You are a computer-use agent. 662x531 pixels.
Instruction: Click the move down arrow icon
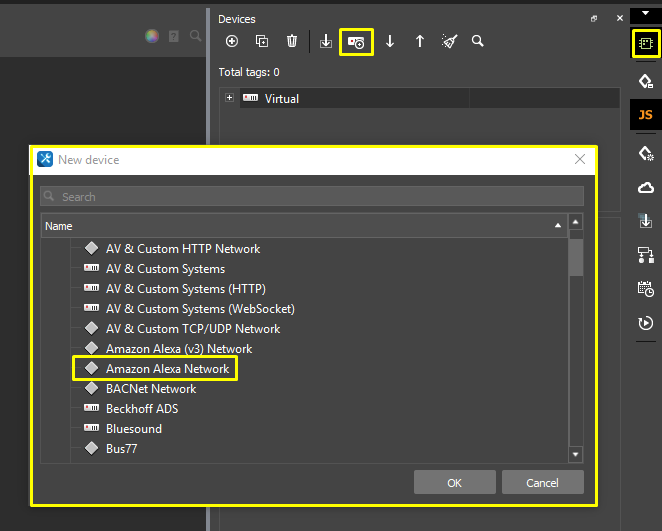pos(390,41)
